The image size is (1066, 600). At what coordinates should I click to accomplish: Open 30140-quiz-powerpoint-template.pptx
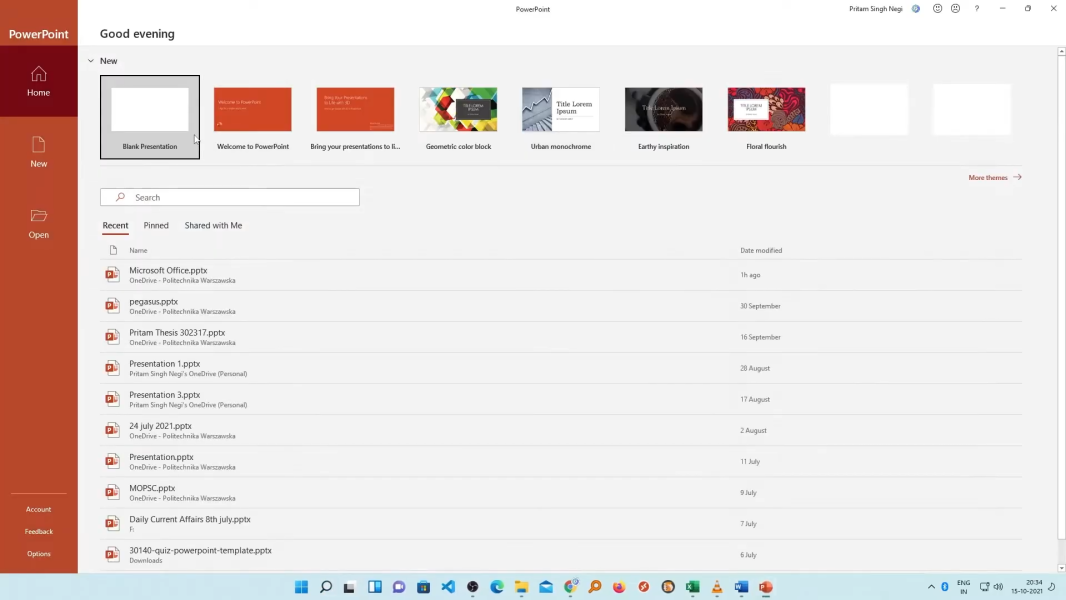coord(561,554)
